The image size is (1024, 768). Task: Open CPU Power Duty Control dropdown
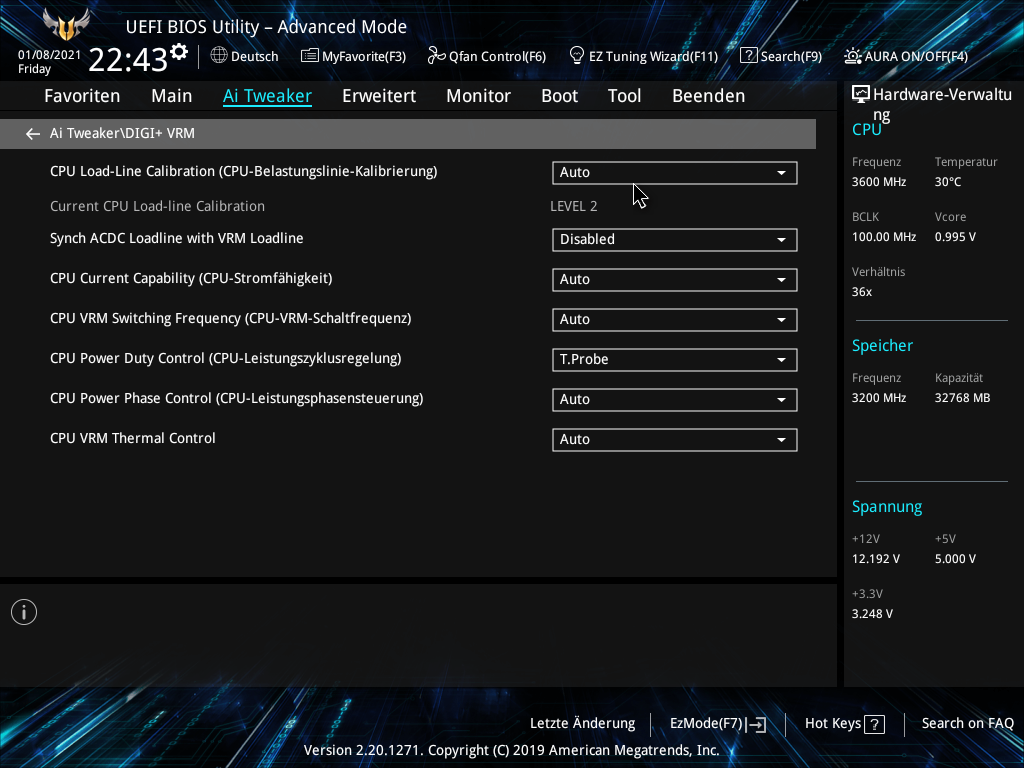point(675,360)
